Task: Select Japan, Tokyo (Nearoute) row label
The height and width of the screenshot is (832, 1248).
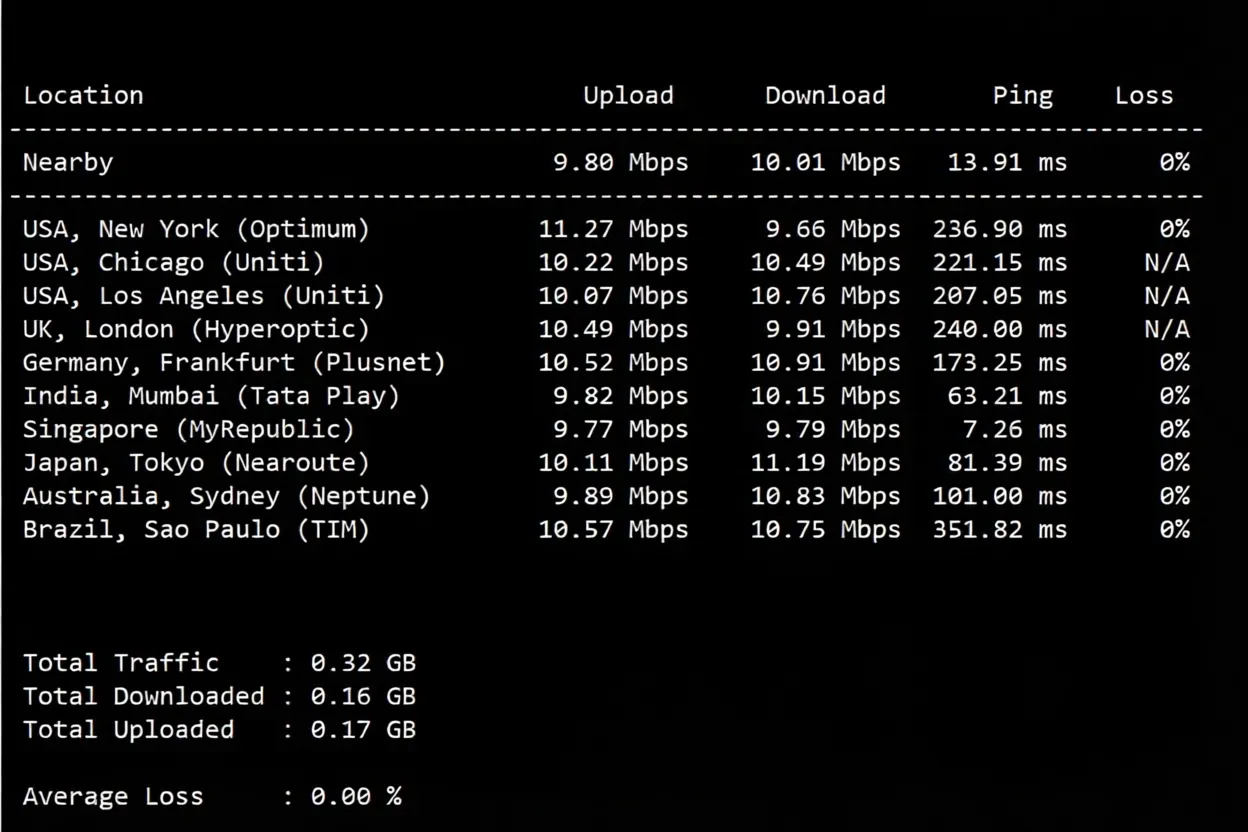Action: tap(196, 463)
